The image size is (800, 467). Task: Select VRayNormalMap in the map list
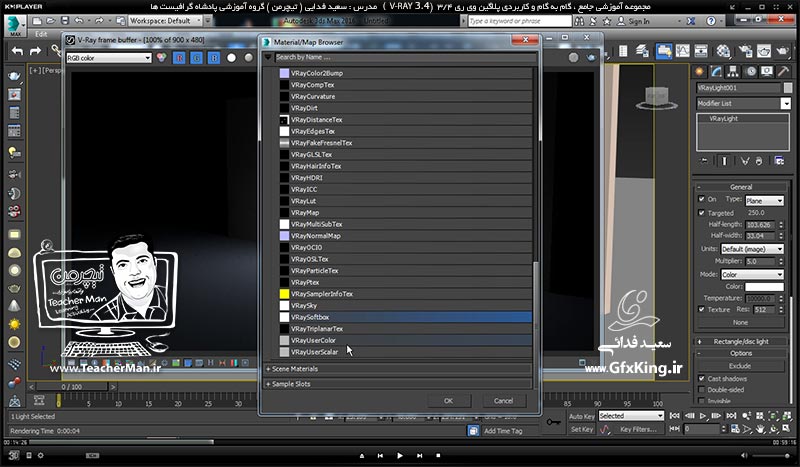(405, 236)
